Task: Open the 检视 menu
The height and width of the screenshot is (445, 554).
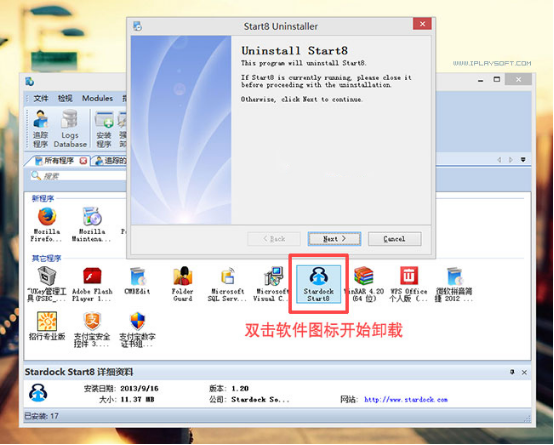Action: tap(65, 98)
